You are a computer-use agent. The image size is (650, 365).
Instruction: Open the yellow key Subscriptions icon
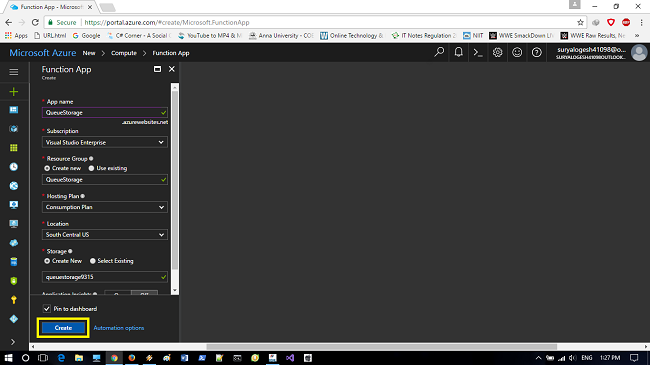point(14,300)
